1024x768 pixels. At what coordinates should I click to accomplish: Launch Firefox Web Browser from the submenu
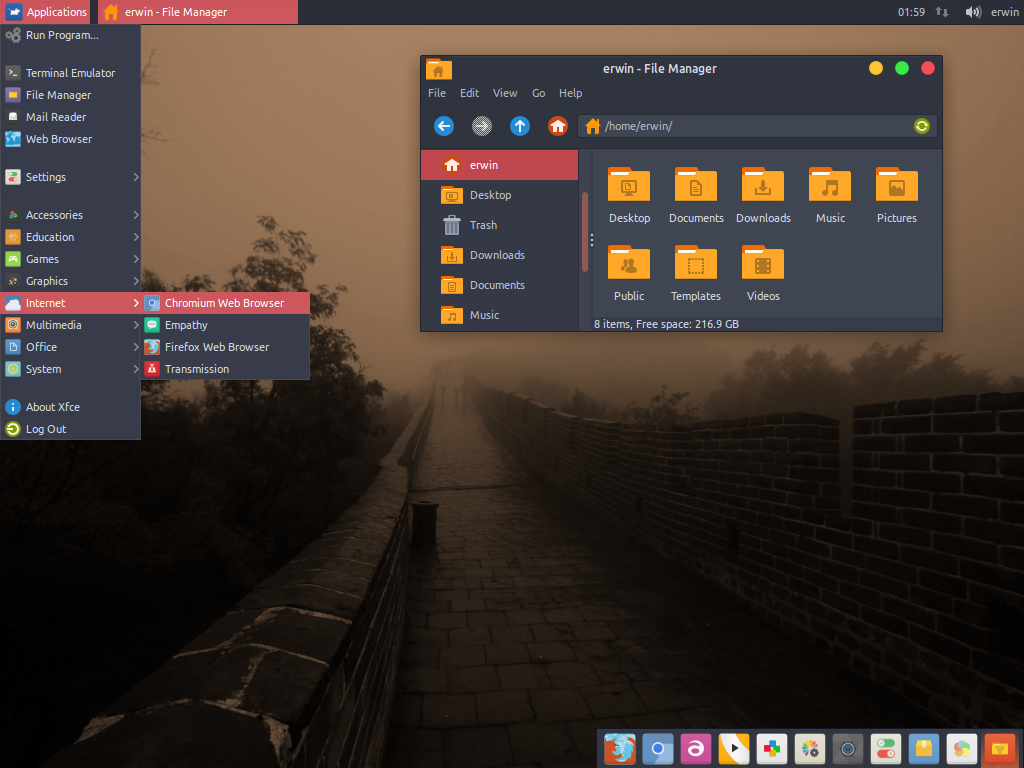click(226, 347)
